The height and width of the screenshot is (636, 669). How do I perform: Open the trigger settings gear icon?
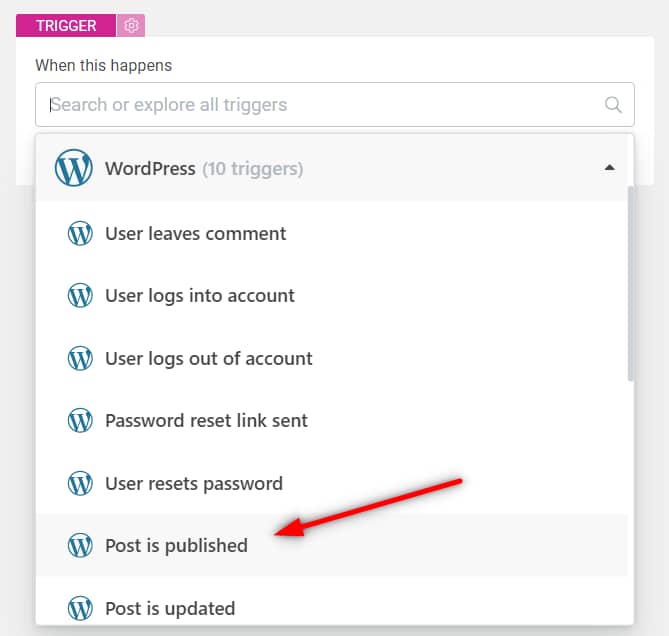[x=131, y=26]
